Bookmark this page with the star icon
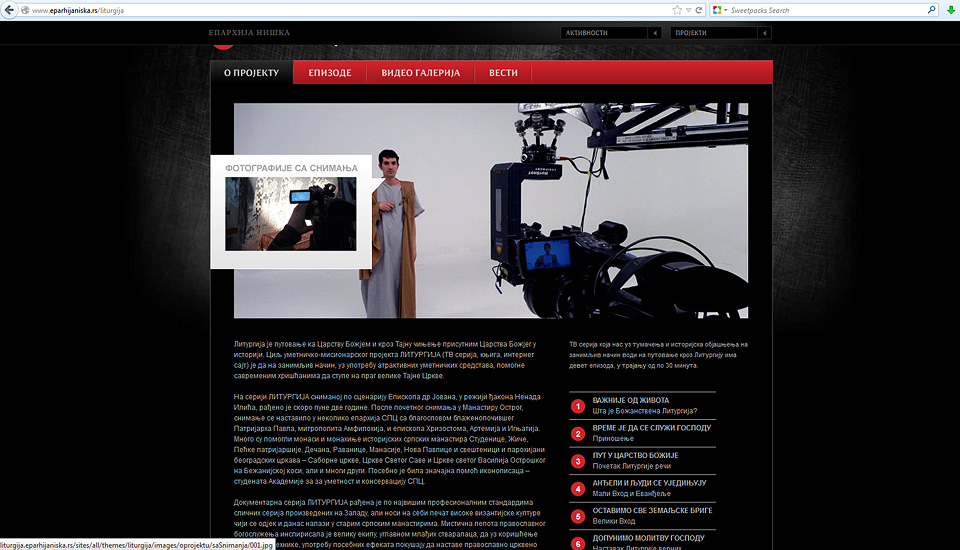This screenshot has height=550, width=960. [x=677, y=10]
